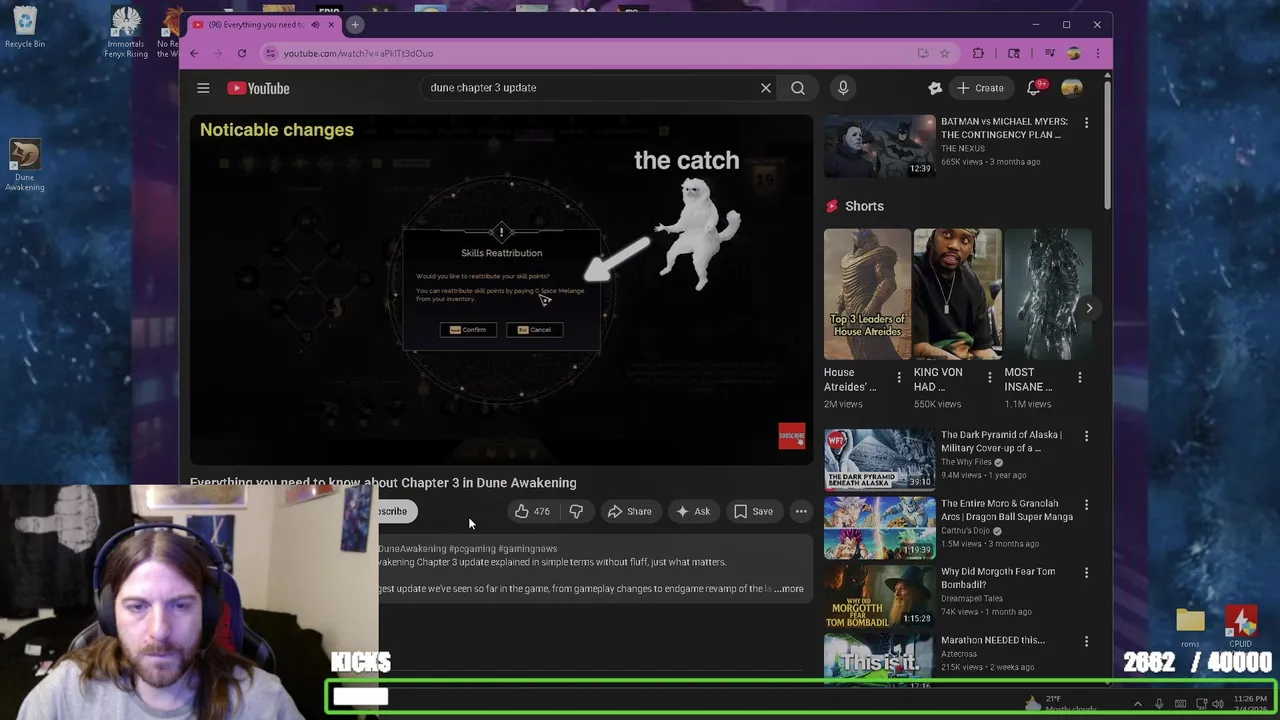Bookmark this page with the star icon
The image size is (1280, 720).
click(944, 53)
